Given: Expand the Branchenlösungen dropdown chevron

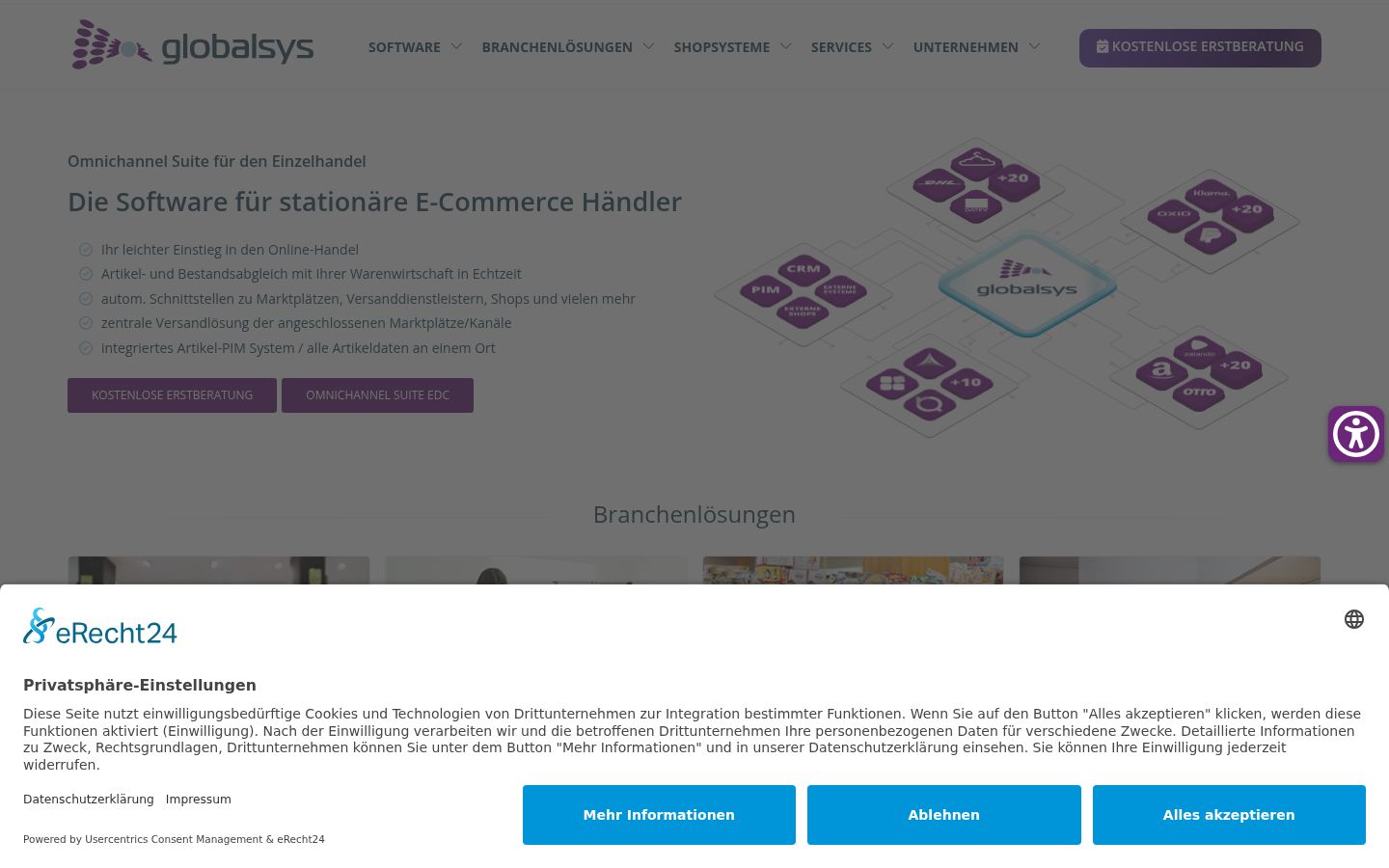Looking at the screenshot, I should point(648,46).
